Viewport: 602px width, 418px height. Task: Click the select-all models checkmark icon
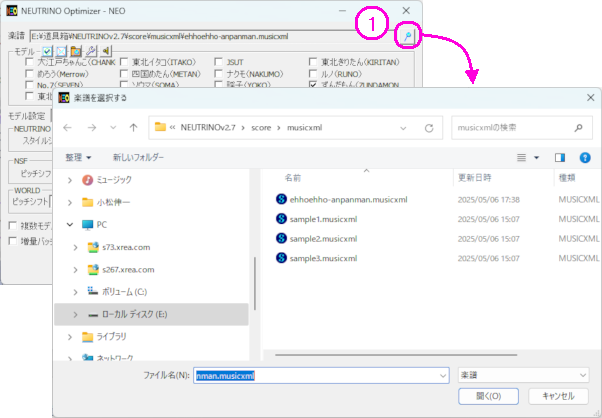(x=47, y=51)
